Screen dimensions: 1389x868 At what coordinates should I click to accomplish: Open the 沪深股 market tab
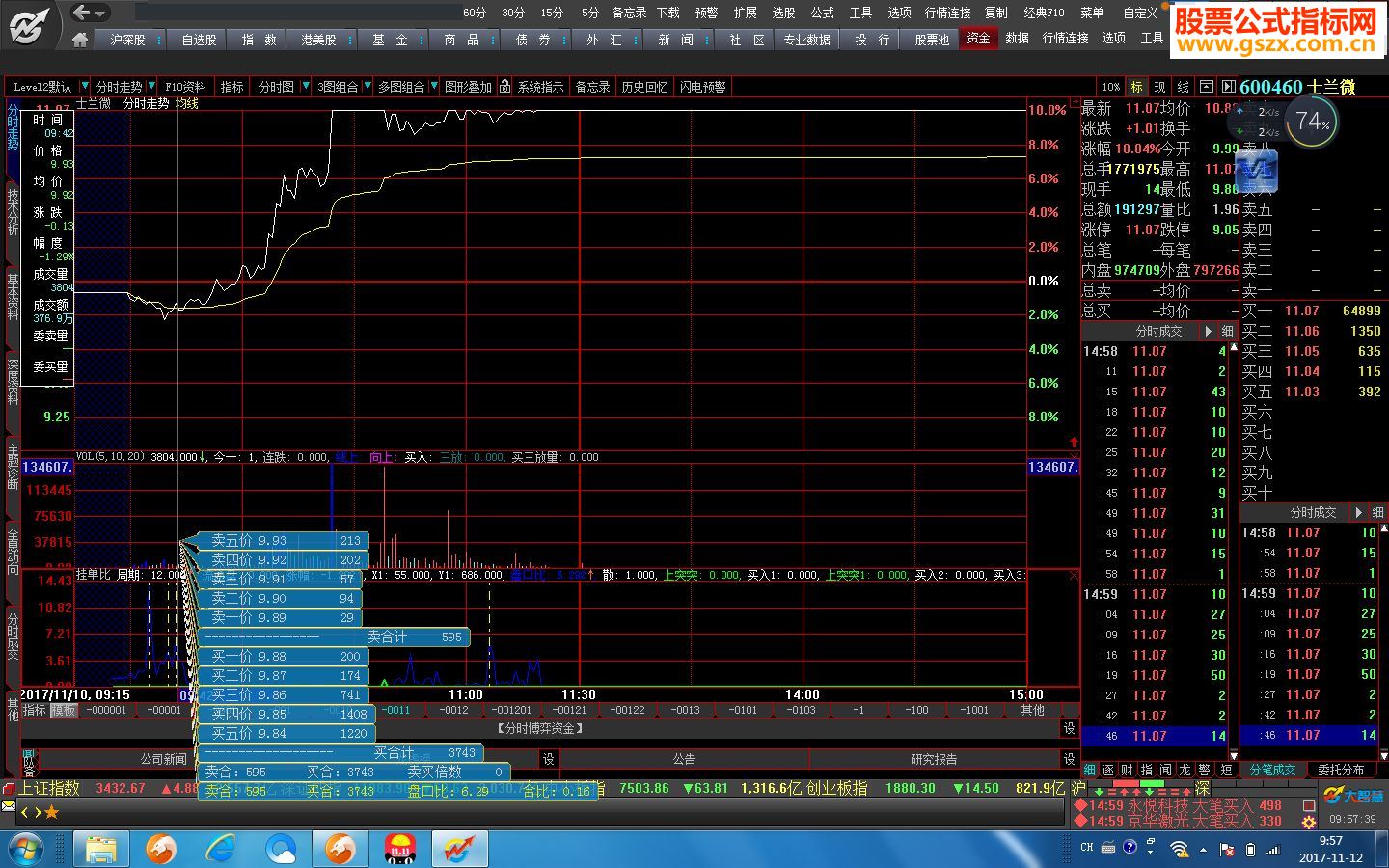point(126,40)
